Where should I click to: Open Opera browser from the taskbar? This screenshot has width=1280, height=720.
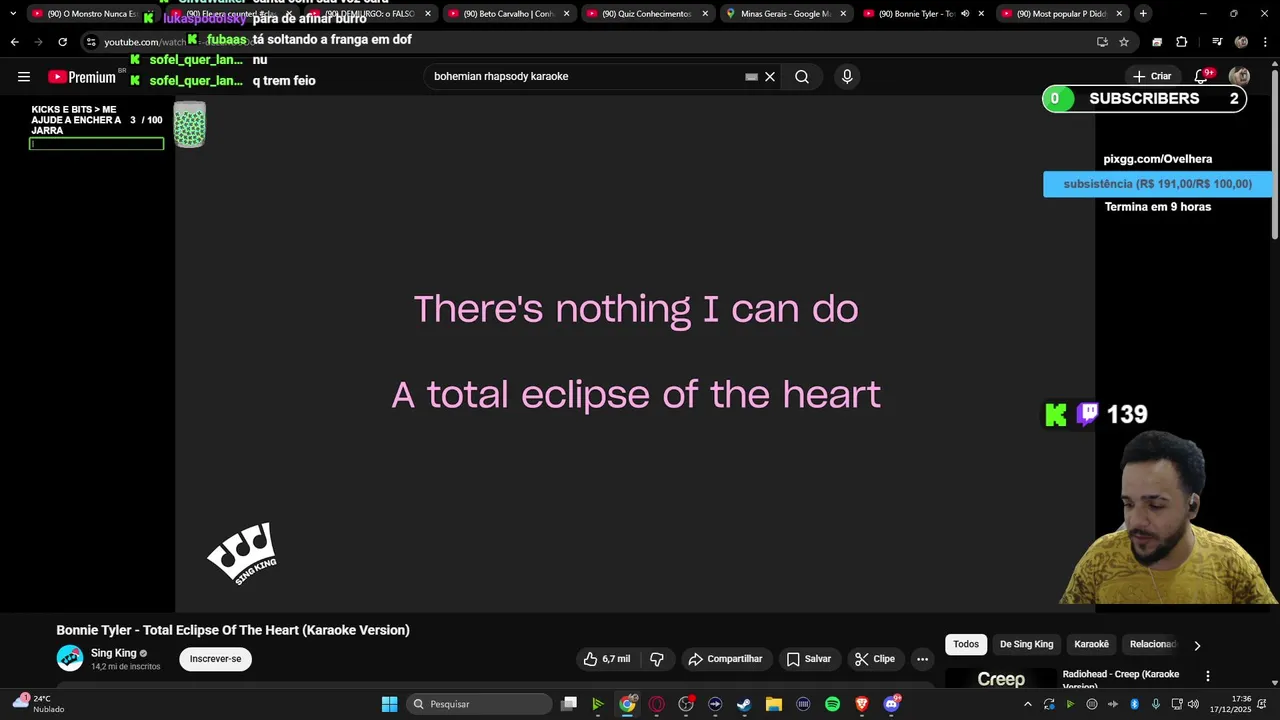click(x=656, y=704)
